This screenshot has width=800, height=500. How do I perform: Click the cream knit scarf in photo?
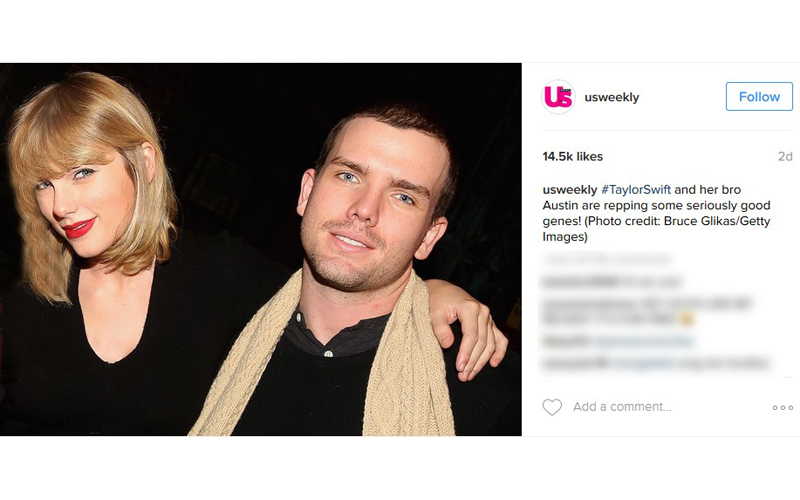(408, 367)
